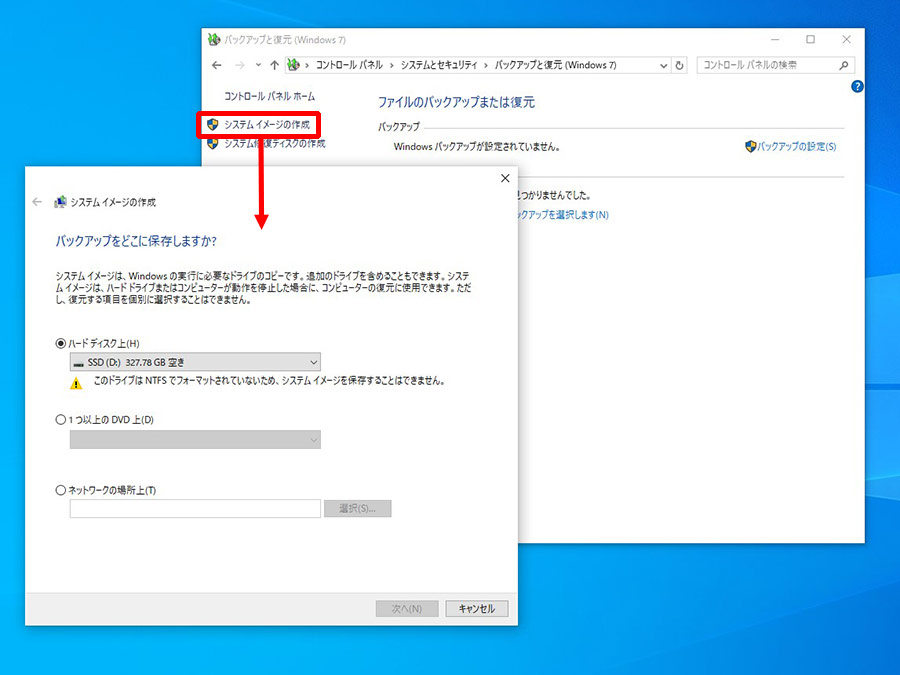This screenshot has width=900, height=675.
Task: Click バックアップの設定(S) link
Action: click(x=797, y=147)
